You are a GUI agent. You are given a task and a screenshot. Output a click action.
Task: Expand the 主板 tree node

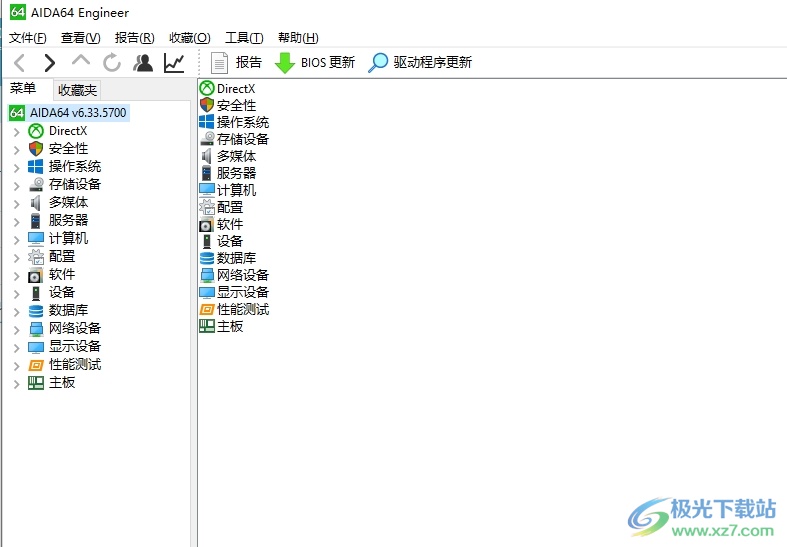click(x=17, y=384)
